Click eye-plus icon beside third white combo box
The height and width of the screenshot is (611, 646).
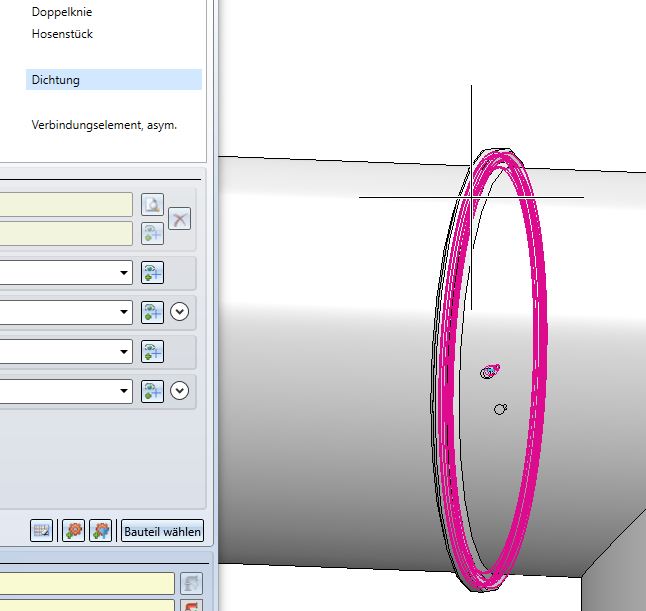[152, 351]
